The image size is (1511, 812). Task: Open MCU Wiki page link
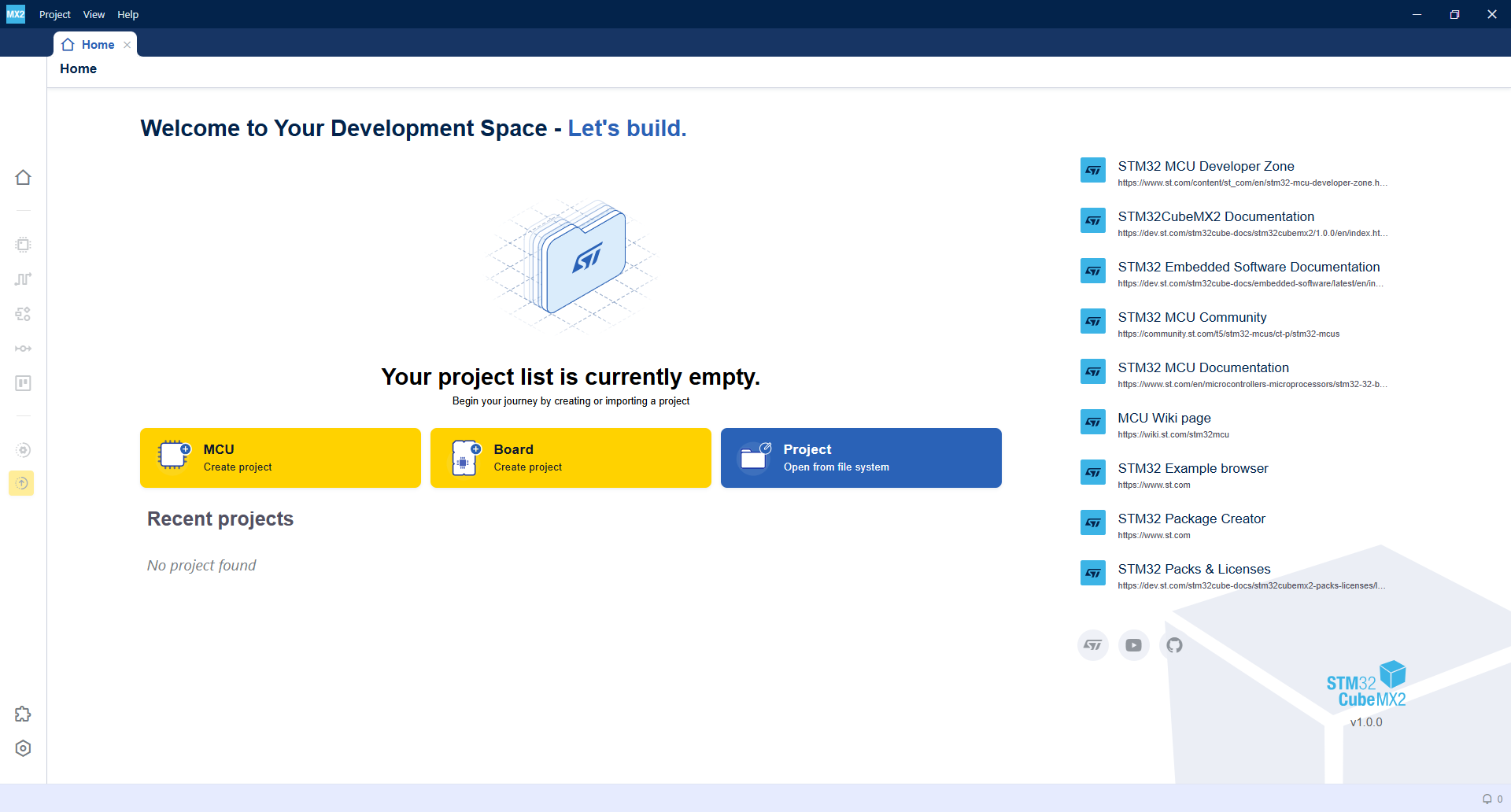(1164, 418)
